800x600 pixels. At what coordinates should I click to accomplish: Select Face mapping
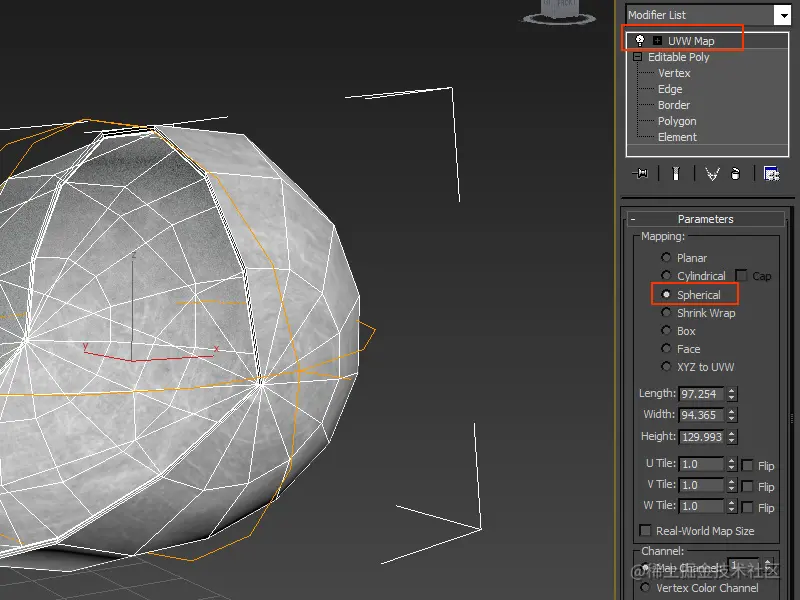point(666,348)
